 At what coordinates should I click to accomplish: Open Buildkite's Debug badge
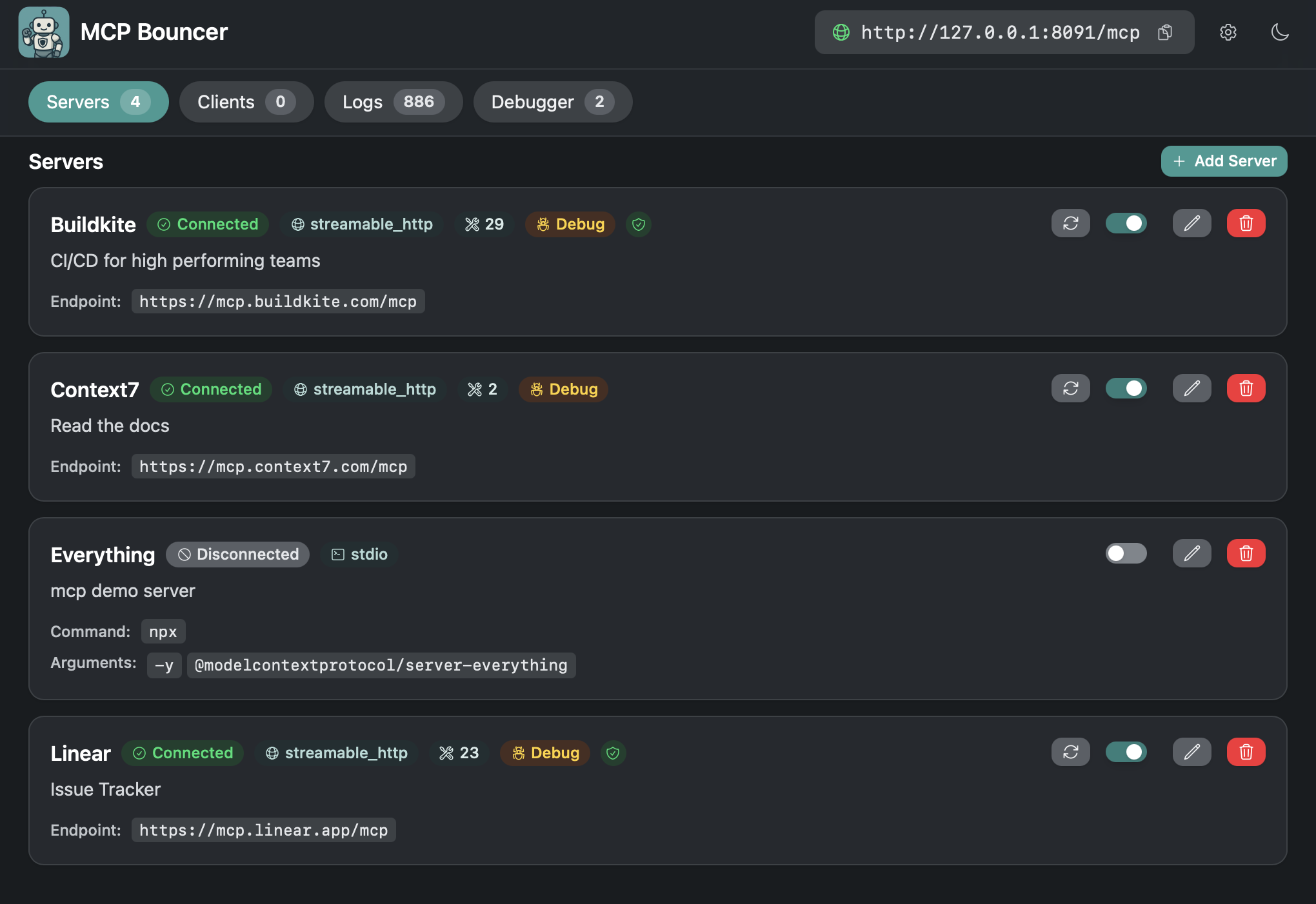570,224
